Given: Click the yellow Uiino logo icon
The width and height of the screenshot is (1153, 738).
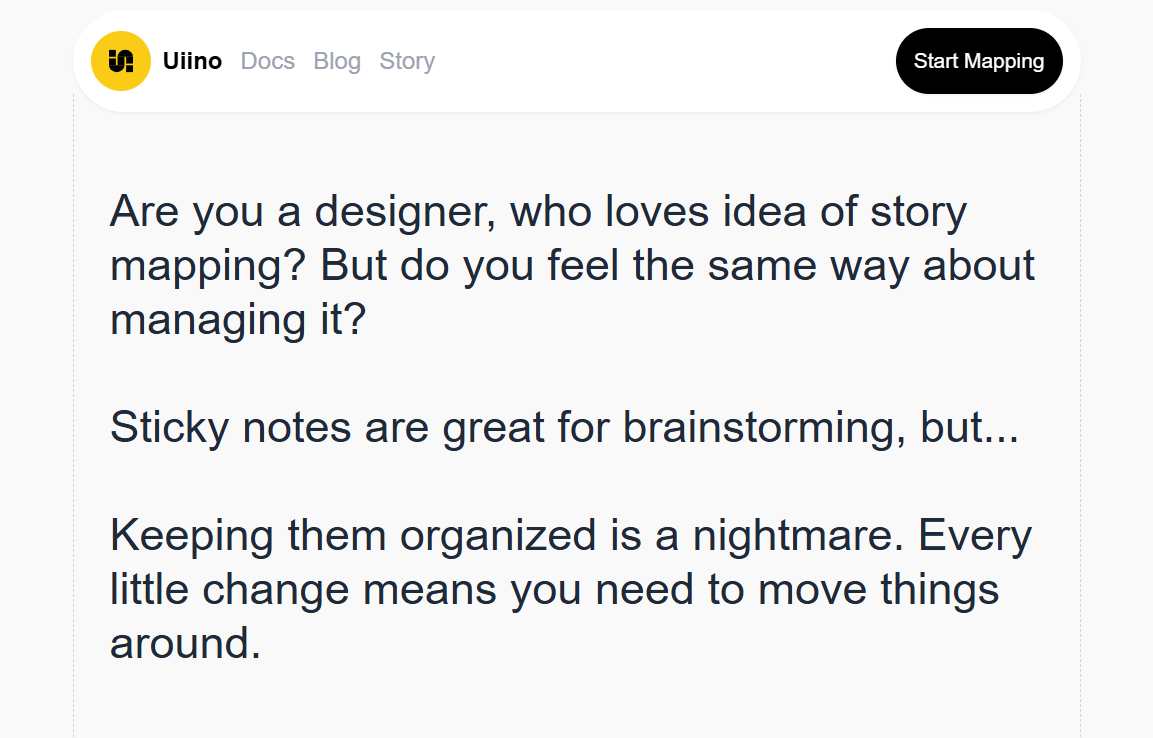Looking at the screenshot, I should [x=121, y=61].
